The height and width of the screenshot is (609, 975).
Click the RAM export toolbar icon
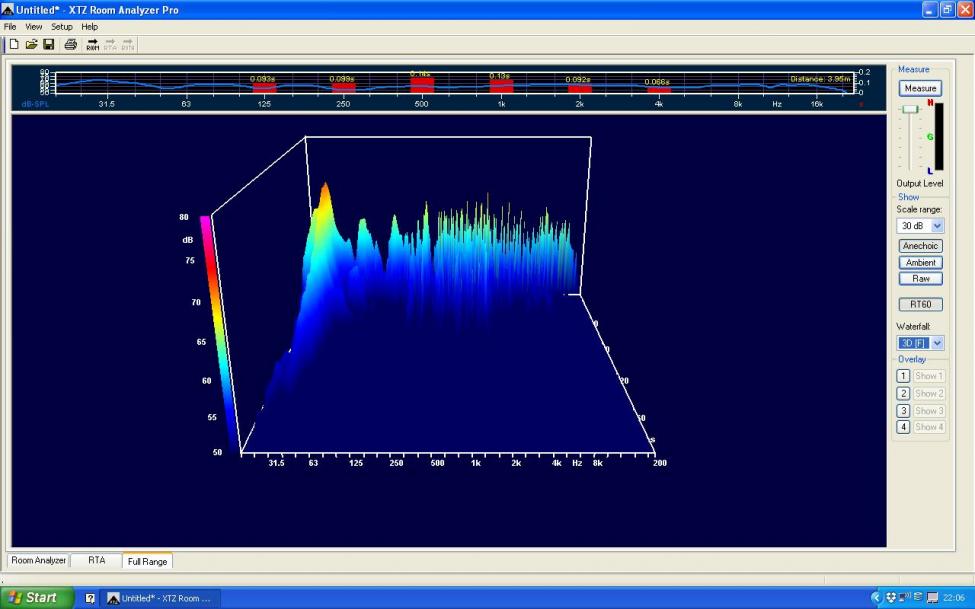[93, 44]
